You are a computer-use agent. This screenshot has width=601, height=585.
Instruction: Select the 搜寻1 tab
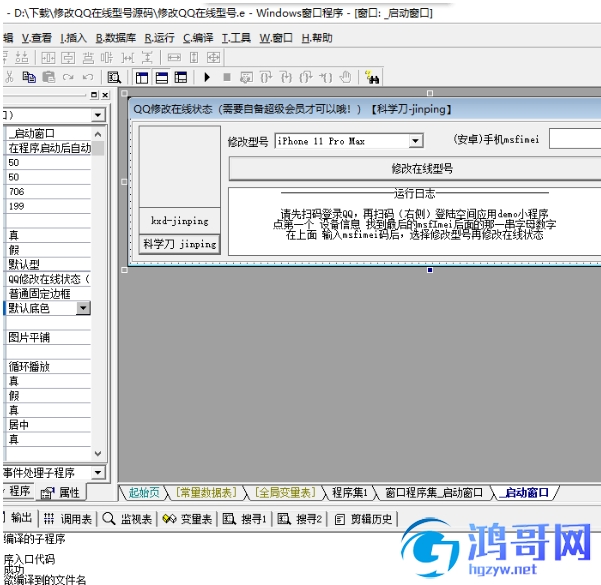(245, 519)
